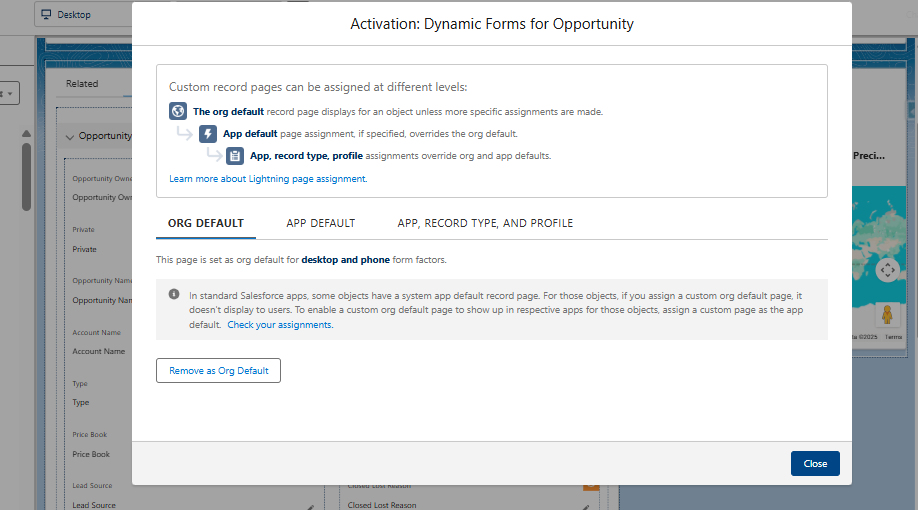Click the info icon in the notice box
Image resolution: width=918 pixels, height=510 pixels.
click(x=174, y=294)
